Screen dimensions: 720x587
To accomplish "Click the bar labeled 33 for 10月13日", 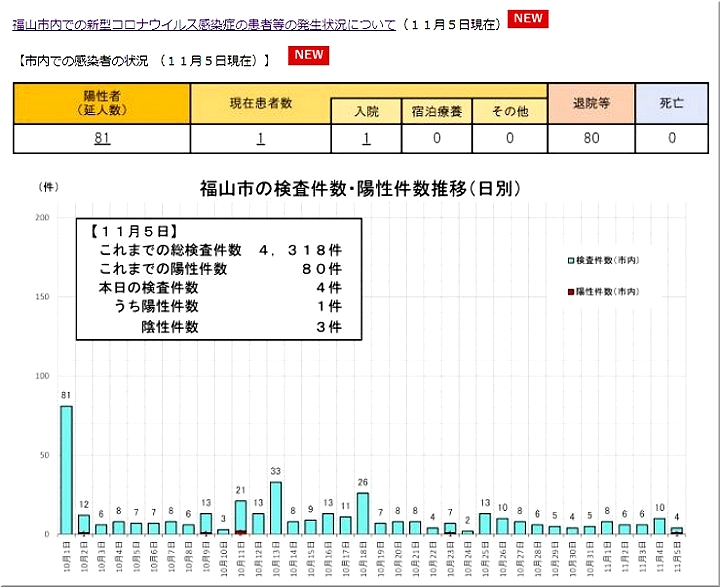I will (275, 508).
